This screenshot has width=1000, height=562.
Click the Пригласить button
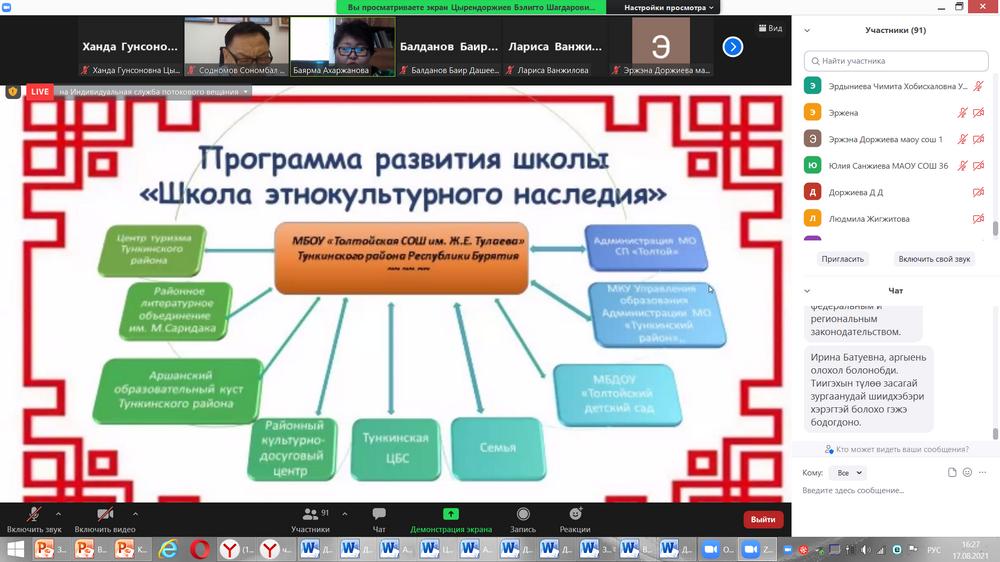tap(843, 259)
